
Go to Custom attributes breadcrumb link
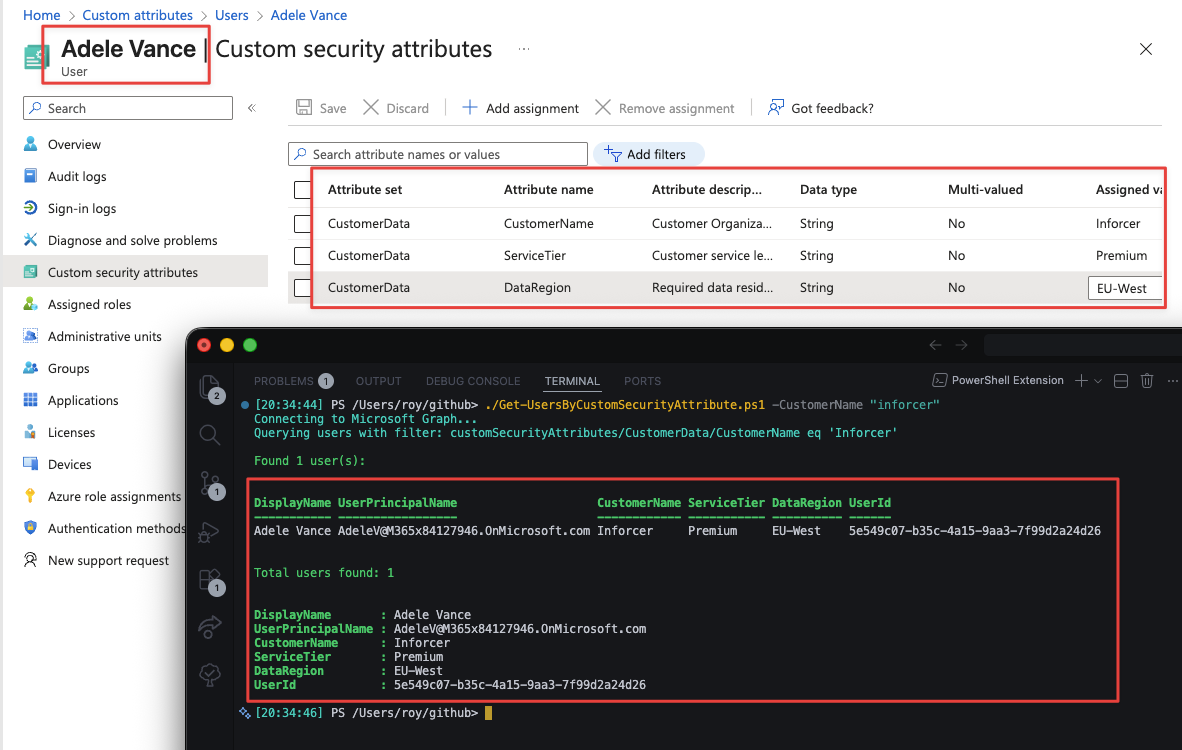pos(137,15)
